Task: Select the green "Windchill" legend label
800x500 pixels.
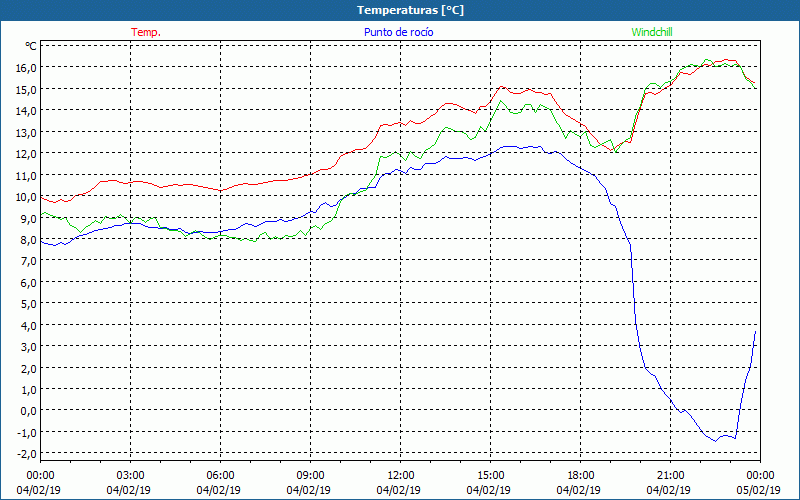Action: coord(652,32)
